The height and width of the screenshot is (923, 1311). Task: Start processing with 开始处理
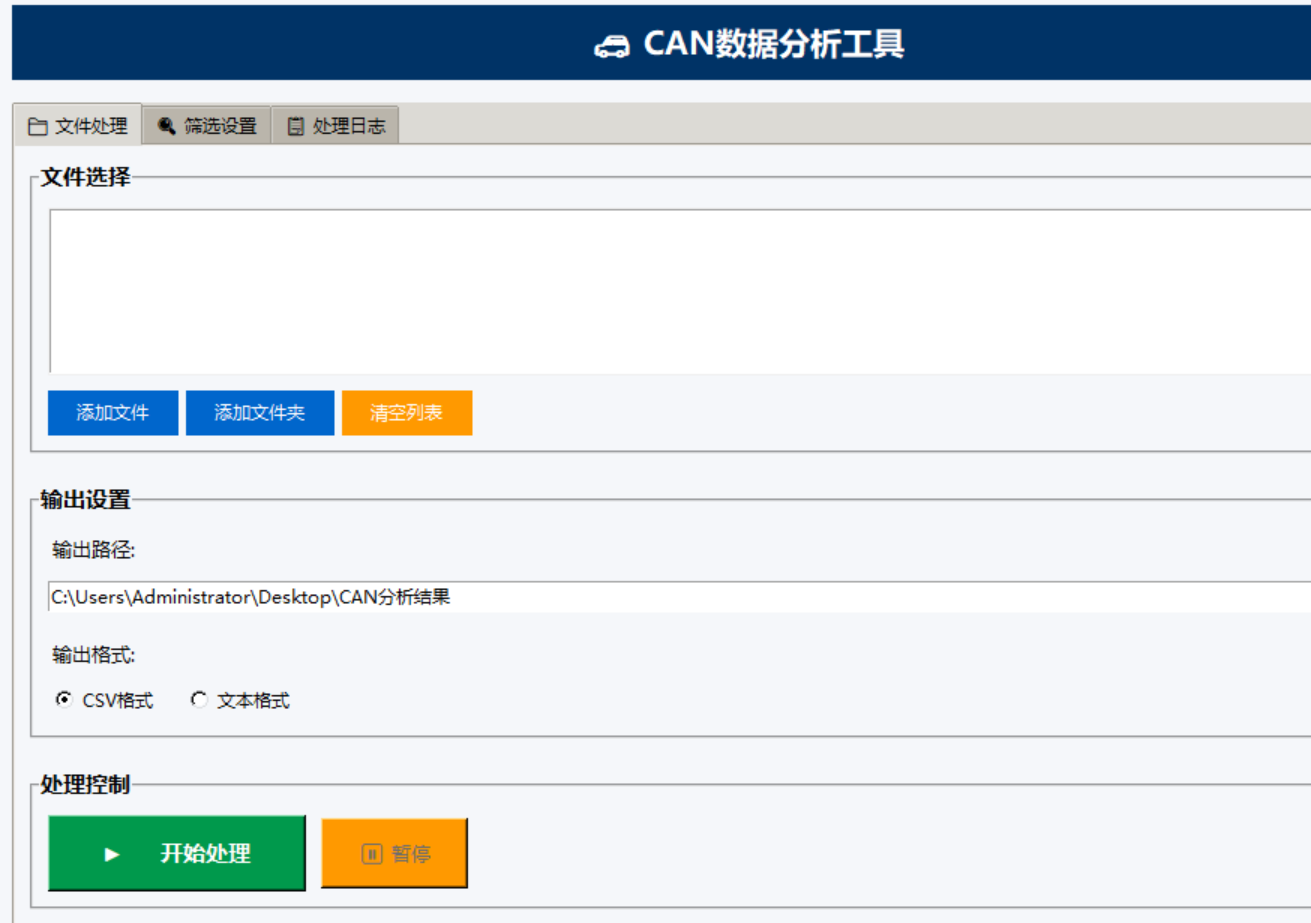pyautogui.click(x=176, y=852)
